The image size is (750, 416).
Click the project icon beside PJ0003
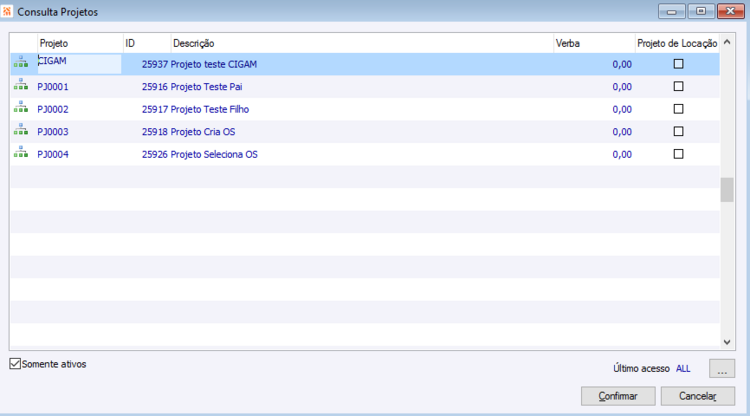21,129
